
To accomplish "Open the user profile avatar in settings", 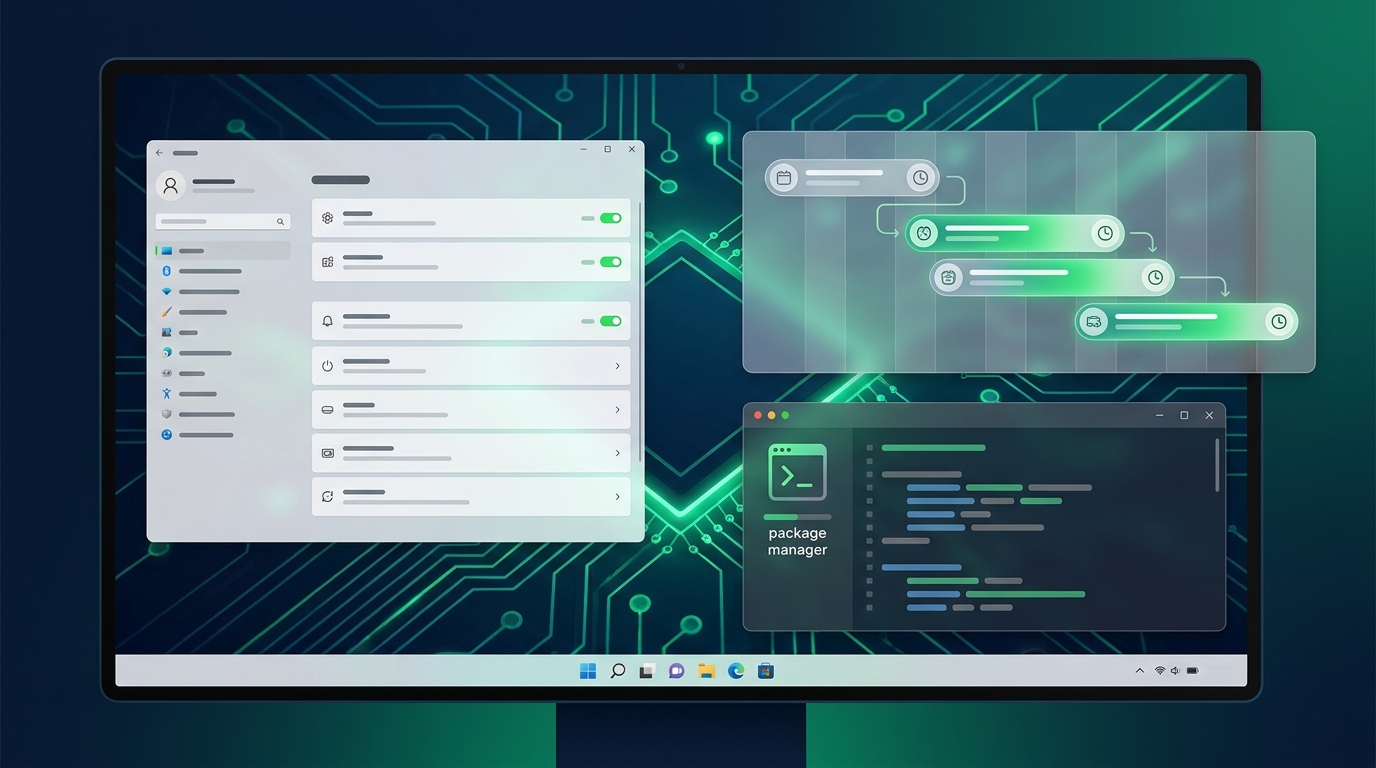I will point(170,185).
